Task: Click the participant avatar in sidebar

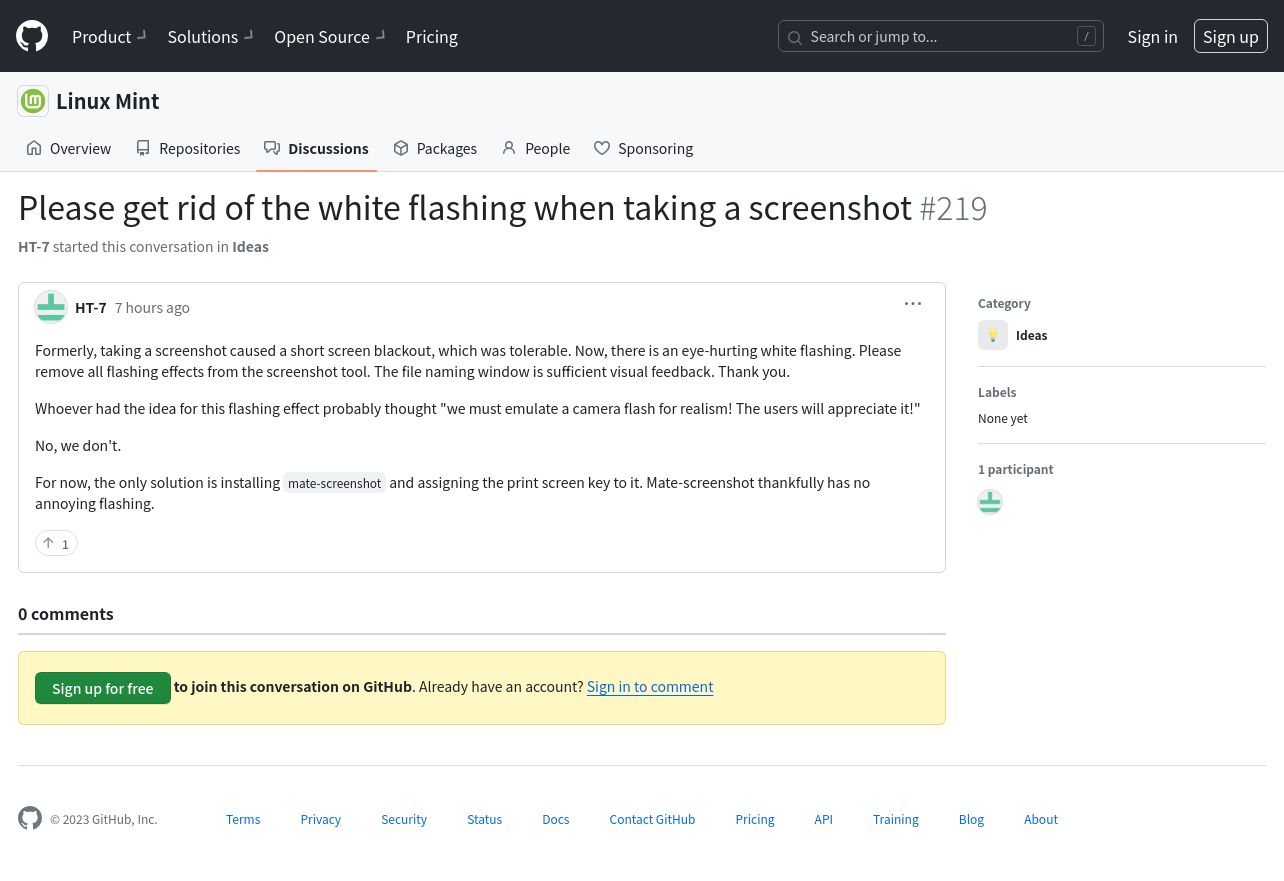Action: pyautogui.click(x=990, y=502)
